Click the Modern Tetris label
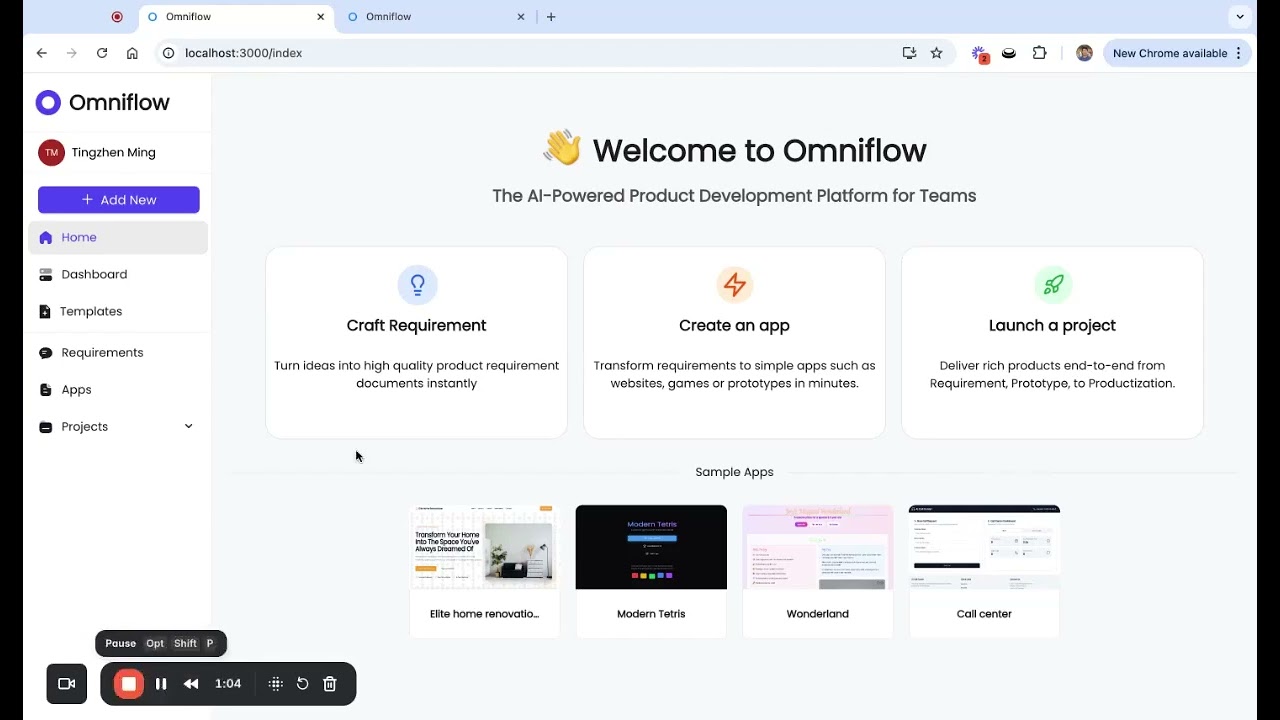 click(651, 614)
